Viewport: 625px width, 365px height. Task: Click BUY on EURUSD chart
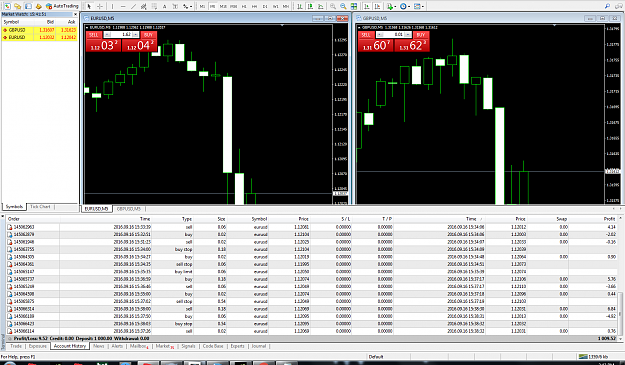click(149, 35)
